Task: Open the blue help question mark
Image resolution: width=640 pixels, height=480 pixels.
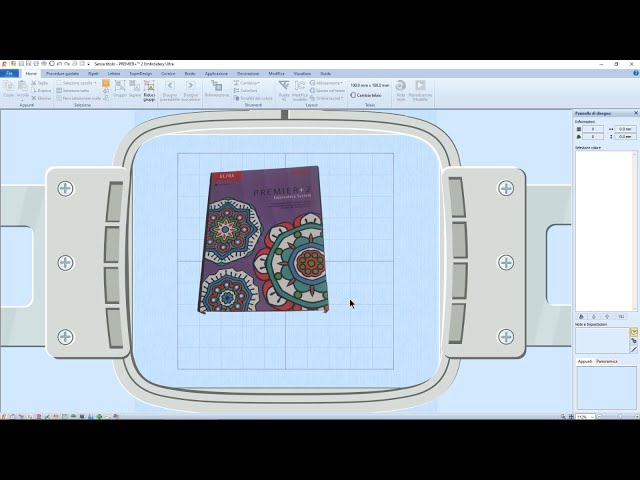Action: coord(636,73)
